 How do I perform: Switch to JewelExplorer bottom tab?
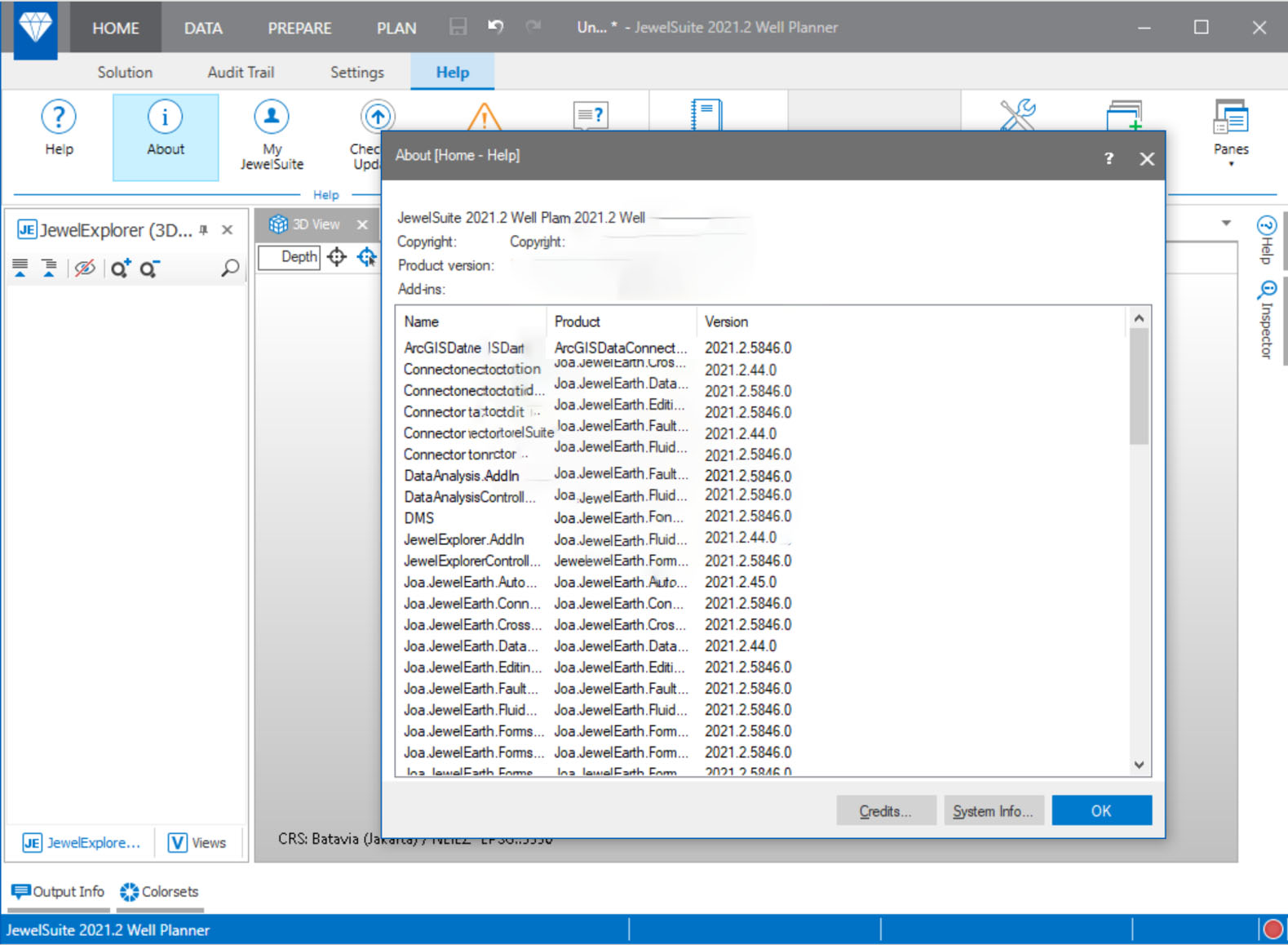coord(82,842)
